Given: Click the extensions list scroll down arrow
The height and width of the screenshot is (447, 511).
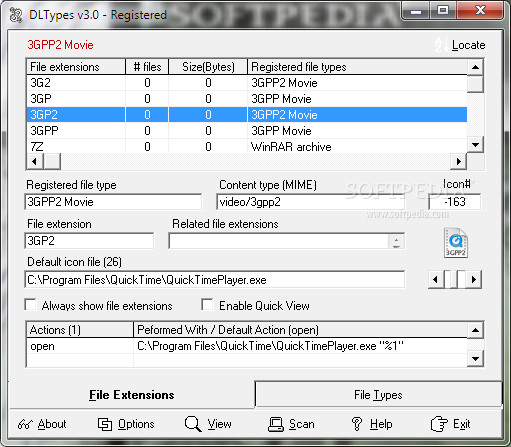Looking at the screenshot, I should [x=475, y=145].
